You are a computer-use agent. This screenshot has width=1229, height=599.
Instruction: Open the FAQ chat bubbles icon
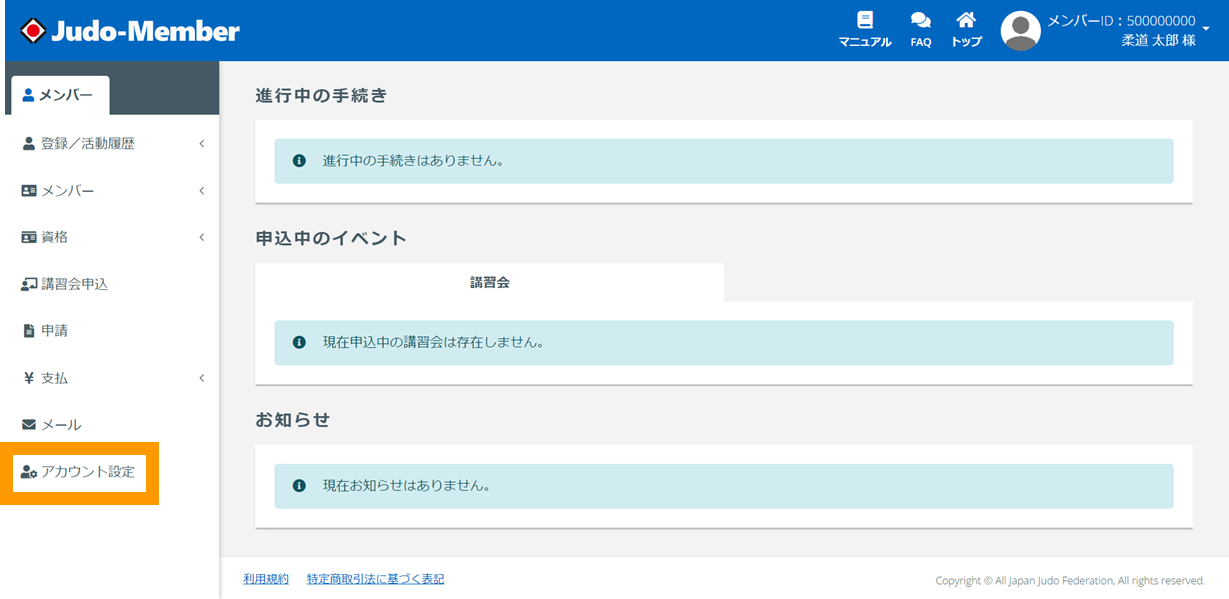921,20
